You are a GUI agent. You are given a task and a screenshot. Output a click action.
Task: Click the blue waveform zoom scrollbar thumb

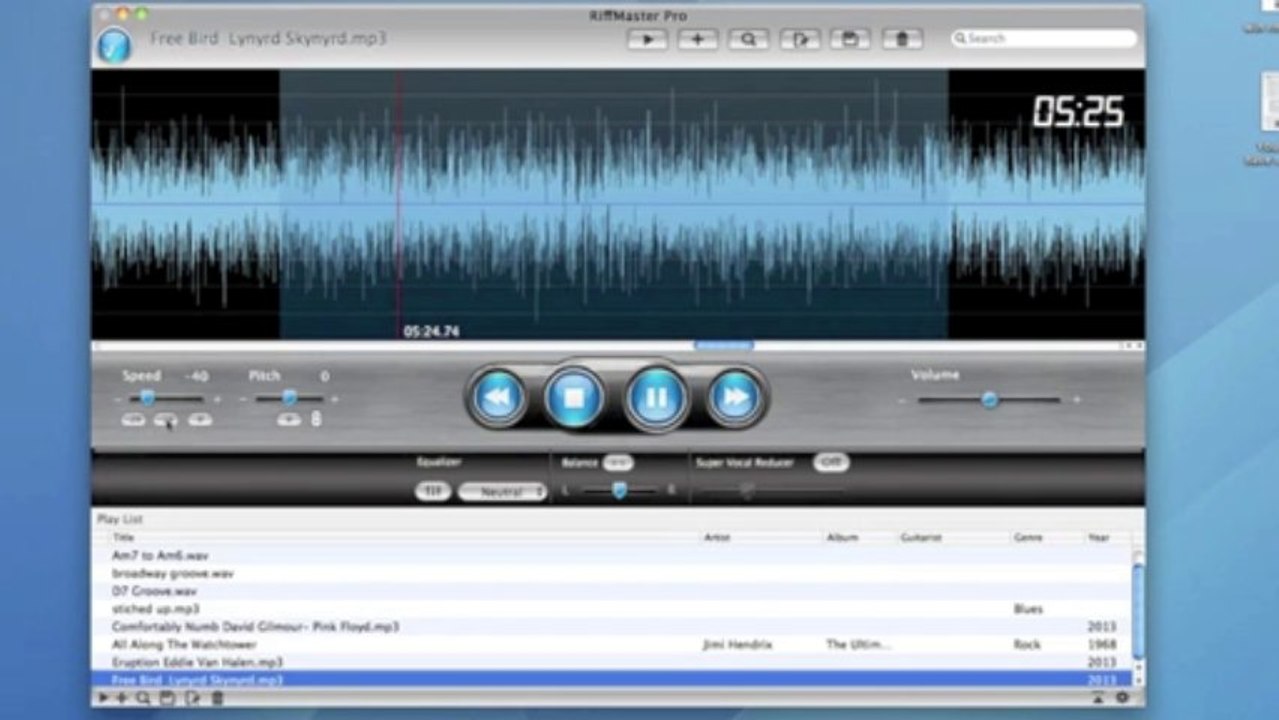click(x=724, y=346)
